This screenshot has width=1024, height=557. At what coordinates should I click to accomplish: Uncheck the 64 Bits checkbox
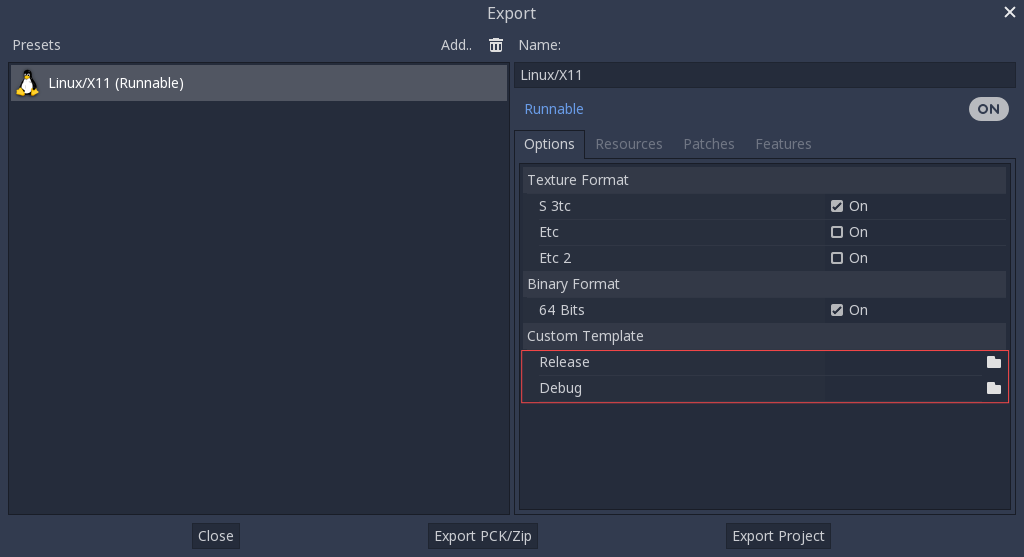[x=837, y=310]
